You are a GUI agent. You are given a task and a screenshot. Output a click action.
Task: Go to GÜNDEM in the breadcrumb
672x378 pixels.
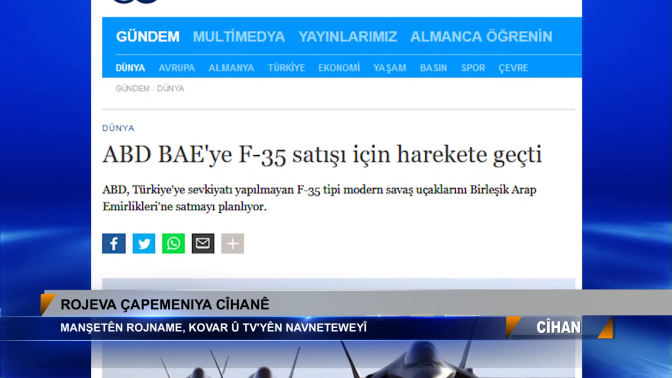tap(132, 89)
